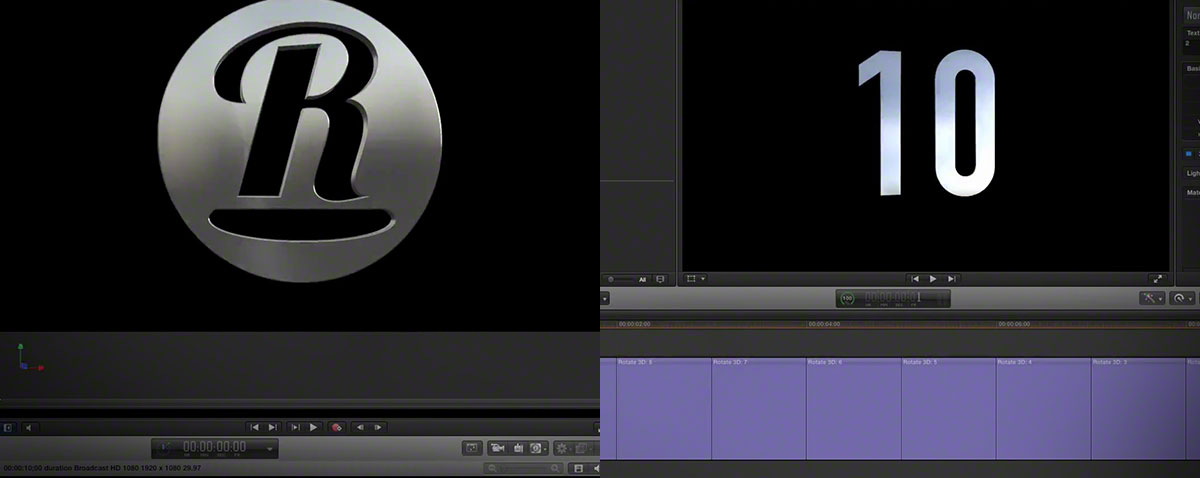This screenshot has height=478, width=1200.
Task: Go to next edit in Final Cut viewer
Action: (952, 279)
